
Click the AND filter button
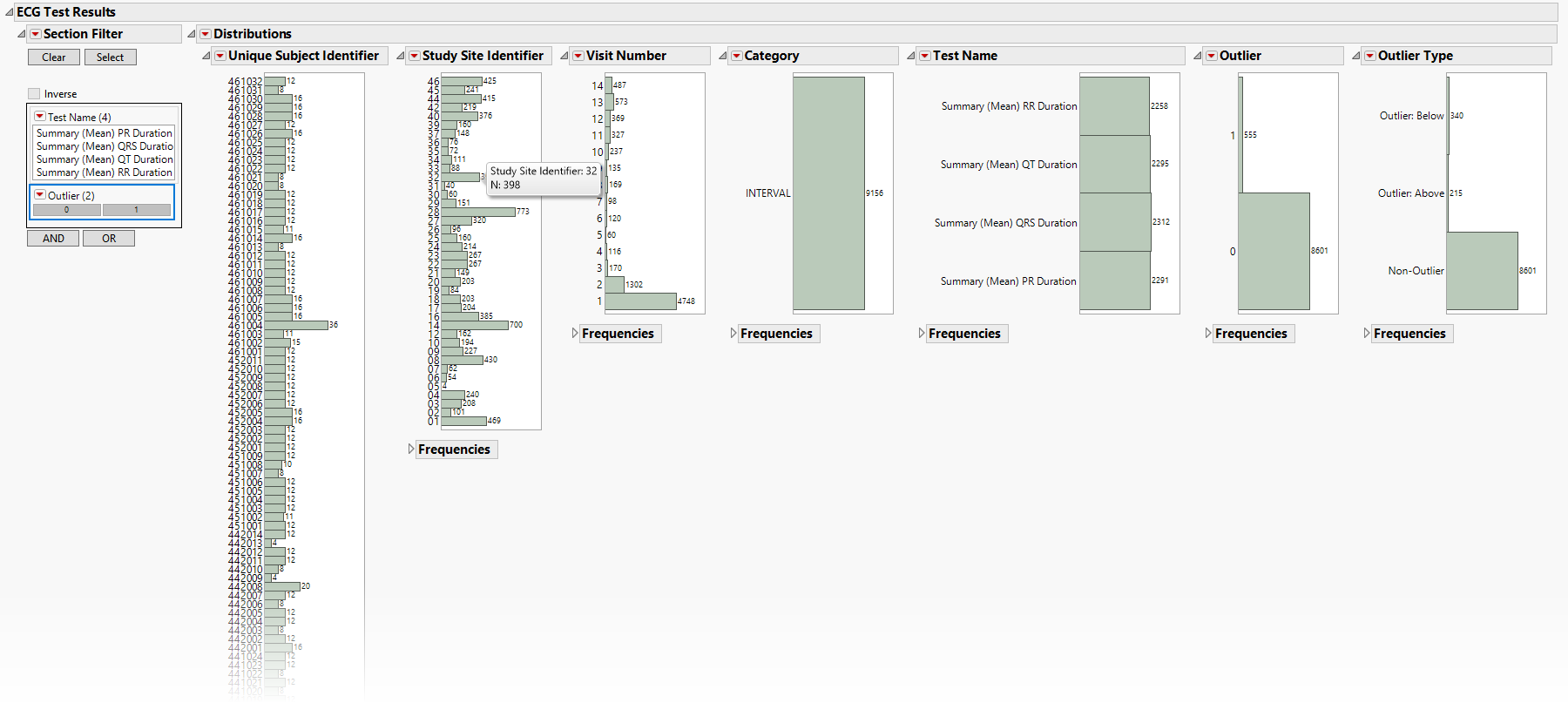click(x=53, y=239)
